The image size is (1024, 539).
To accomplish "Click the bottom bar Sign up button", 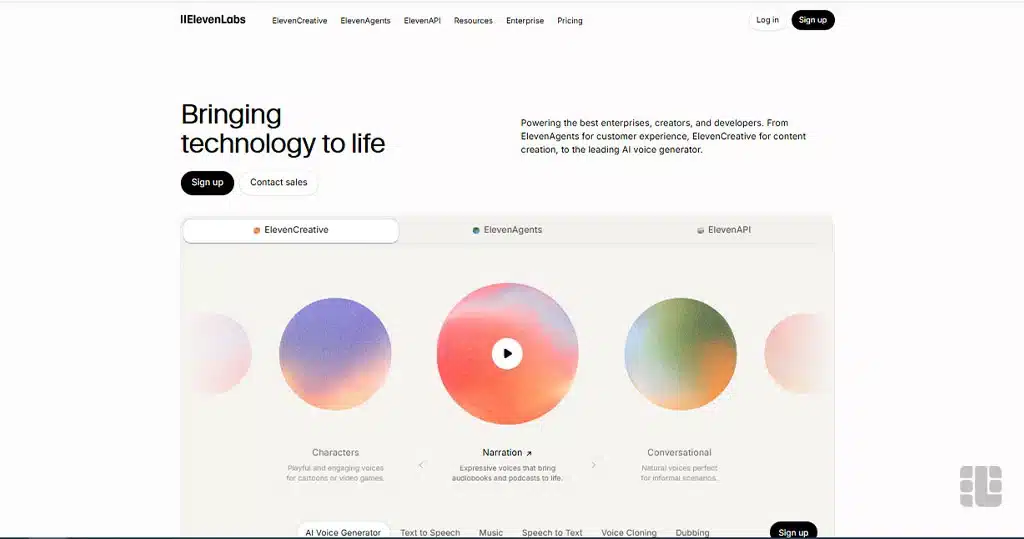I will (x=793, y=532).
